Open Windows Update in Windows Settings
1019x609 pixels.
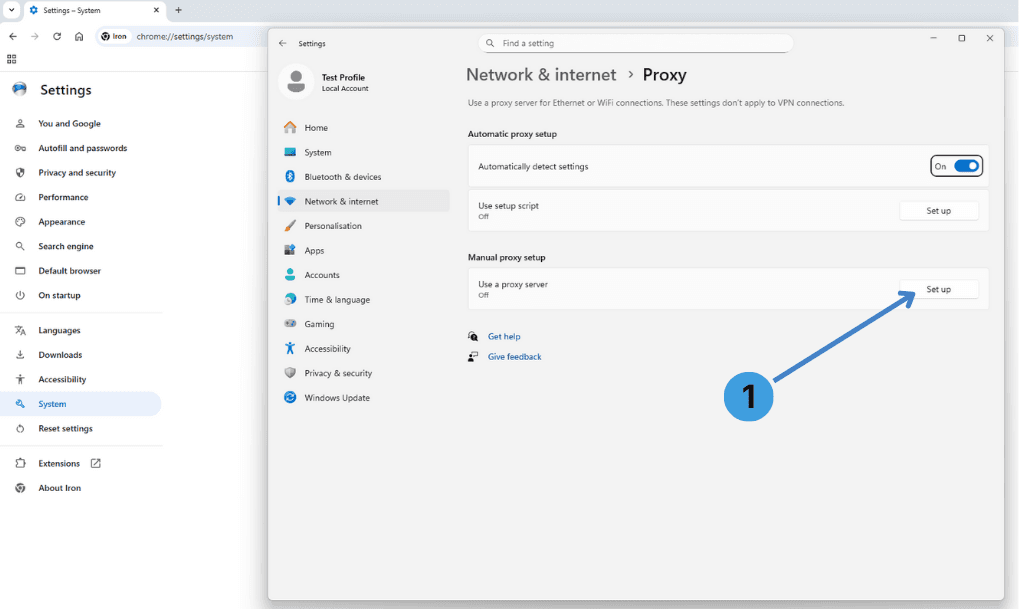363,398
